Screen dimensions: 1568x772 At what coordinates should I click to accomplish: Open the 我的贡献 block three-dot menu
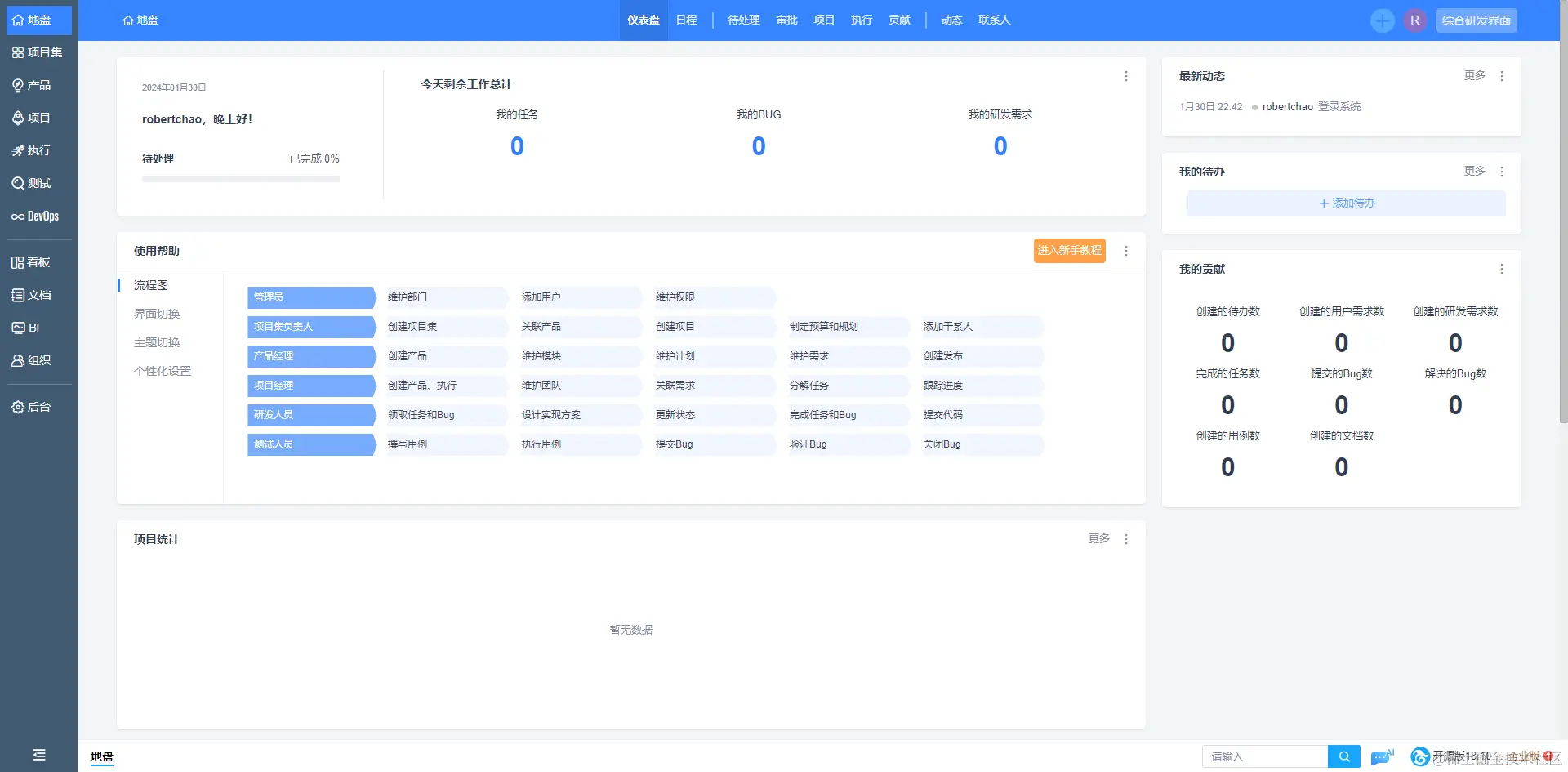(1502, 269)
